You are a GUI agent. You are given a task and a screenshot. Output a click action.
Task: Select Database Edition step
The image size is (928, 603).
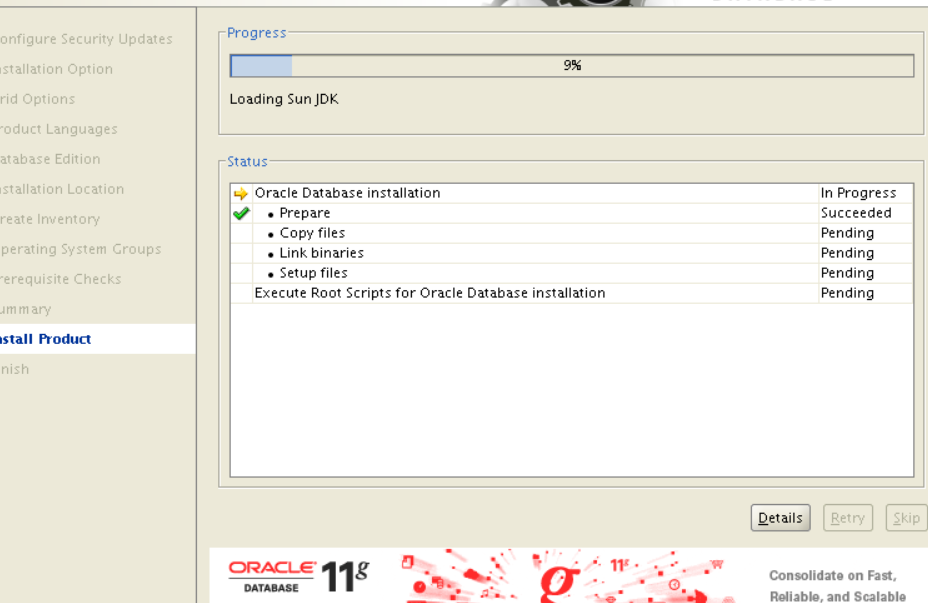point(50,159)
